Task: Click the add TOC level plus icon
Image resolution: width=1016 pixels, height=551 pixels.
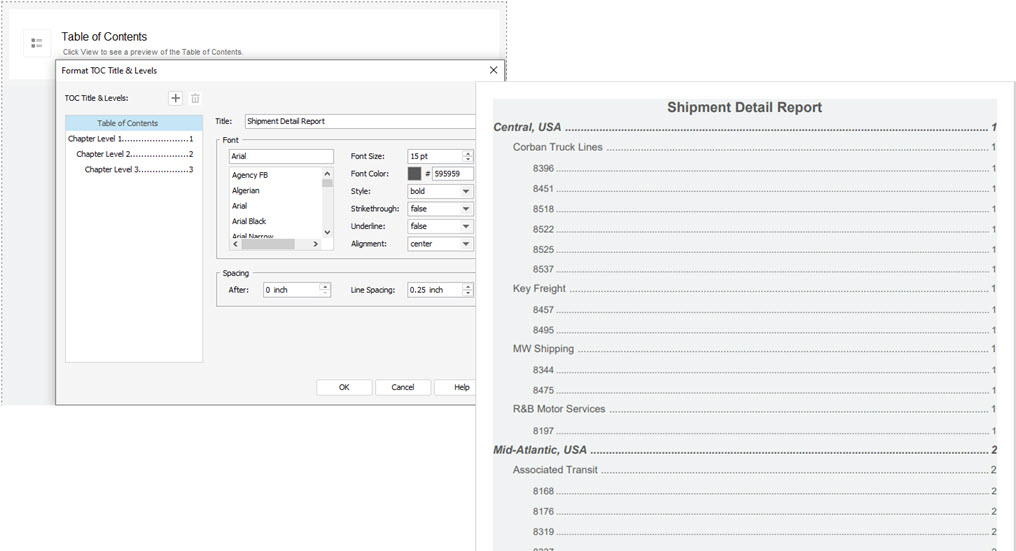Action: point(176,98)
